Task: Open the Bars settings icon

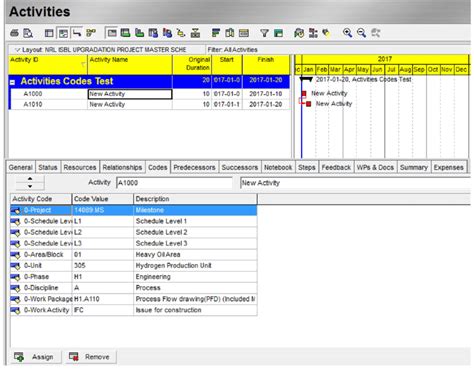Action: point(216,33)
